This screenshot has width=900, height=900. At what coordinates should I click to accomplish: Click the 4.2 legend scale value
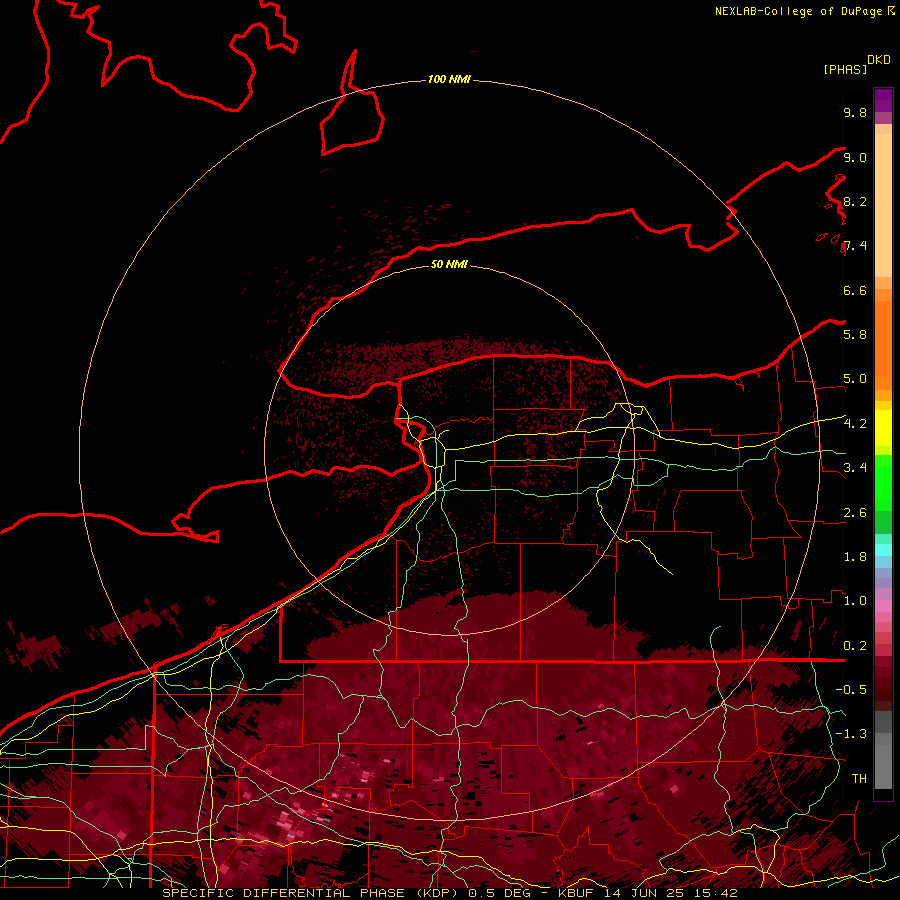[855, 424]
